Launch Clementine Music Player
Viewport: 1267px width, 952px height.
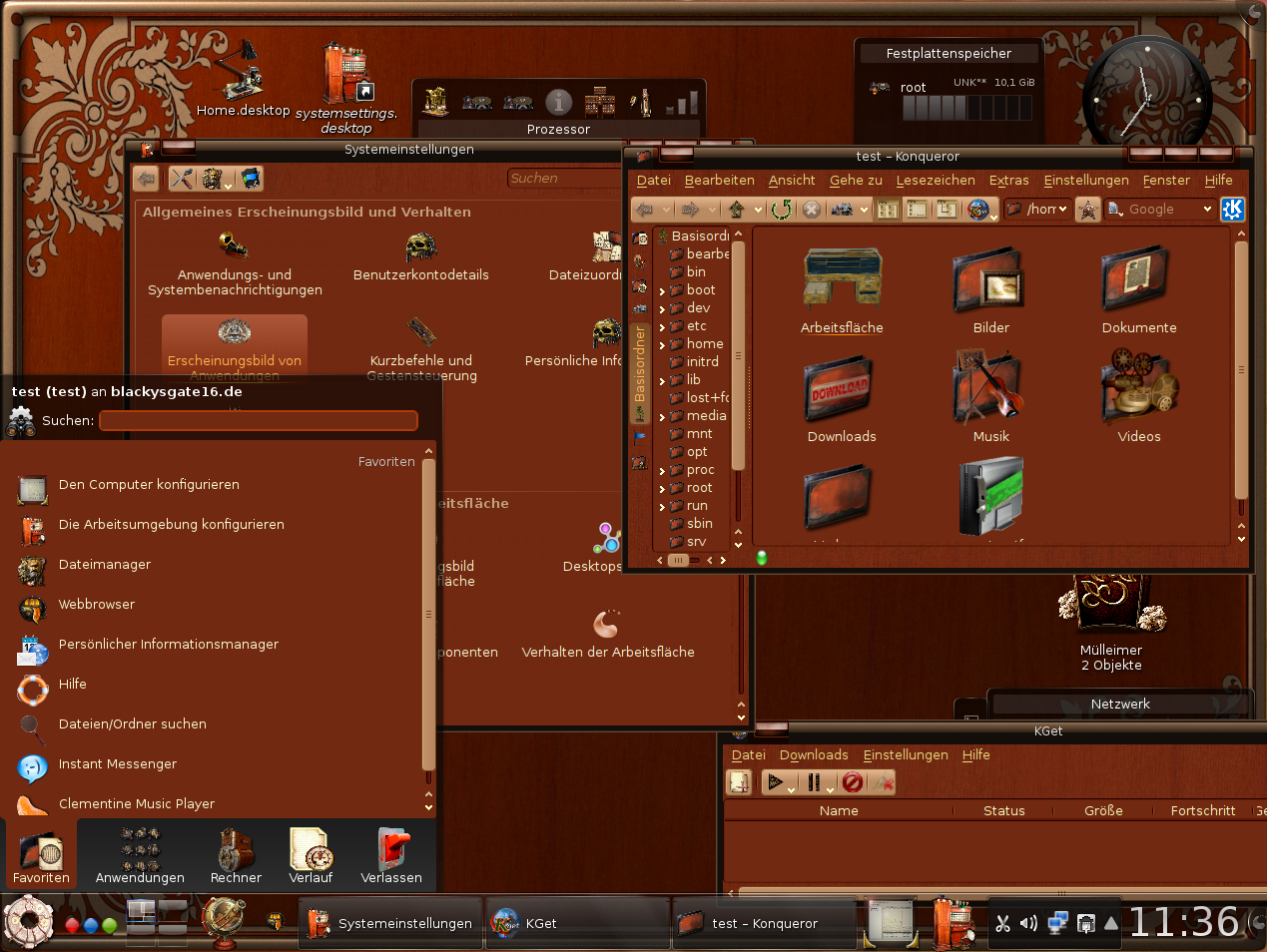pyautogui.click(x=218, y=804)
